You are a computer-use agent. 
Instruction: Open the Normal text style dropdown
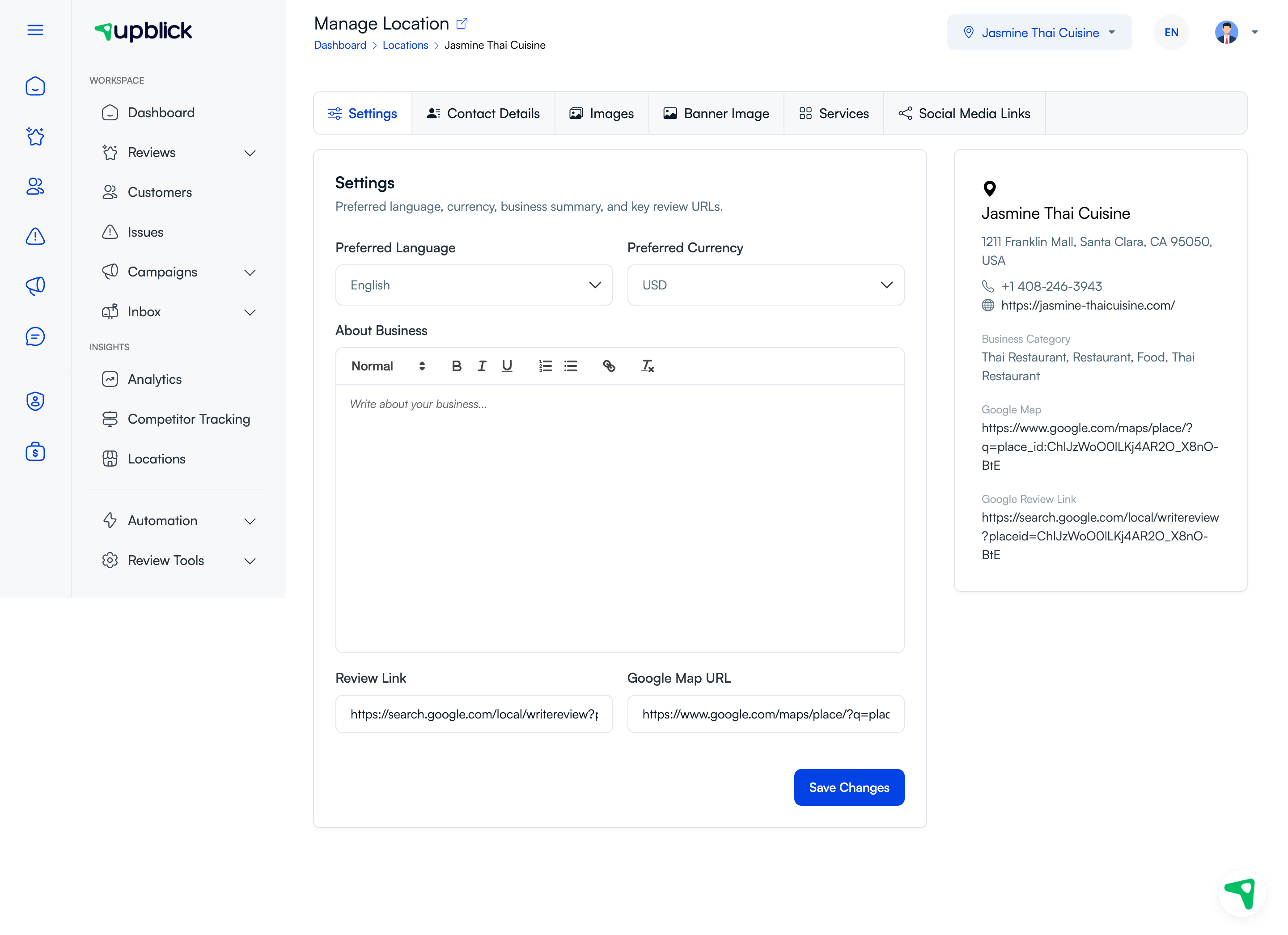(388, 366)
